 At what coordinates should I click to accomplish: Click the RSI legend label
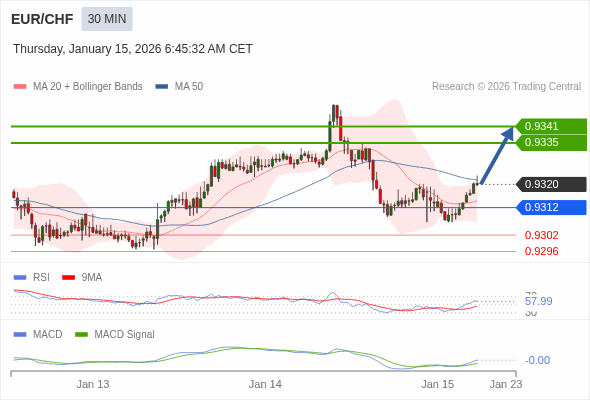[x=41, y=278]
